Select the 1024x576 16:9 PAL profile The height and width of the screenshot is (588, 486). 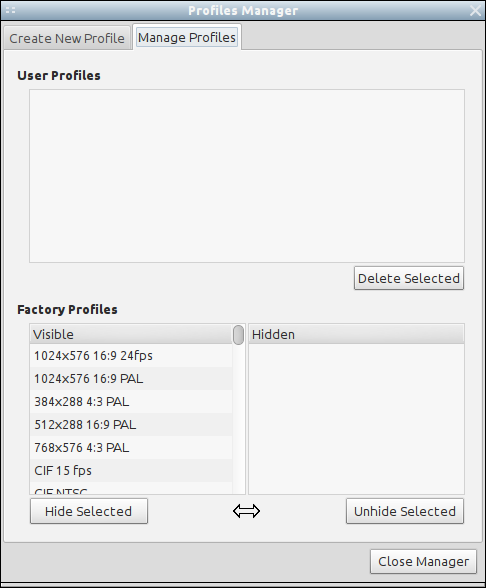[x=131, y=379]
